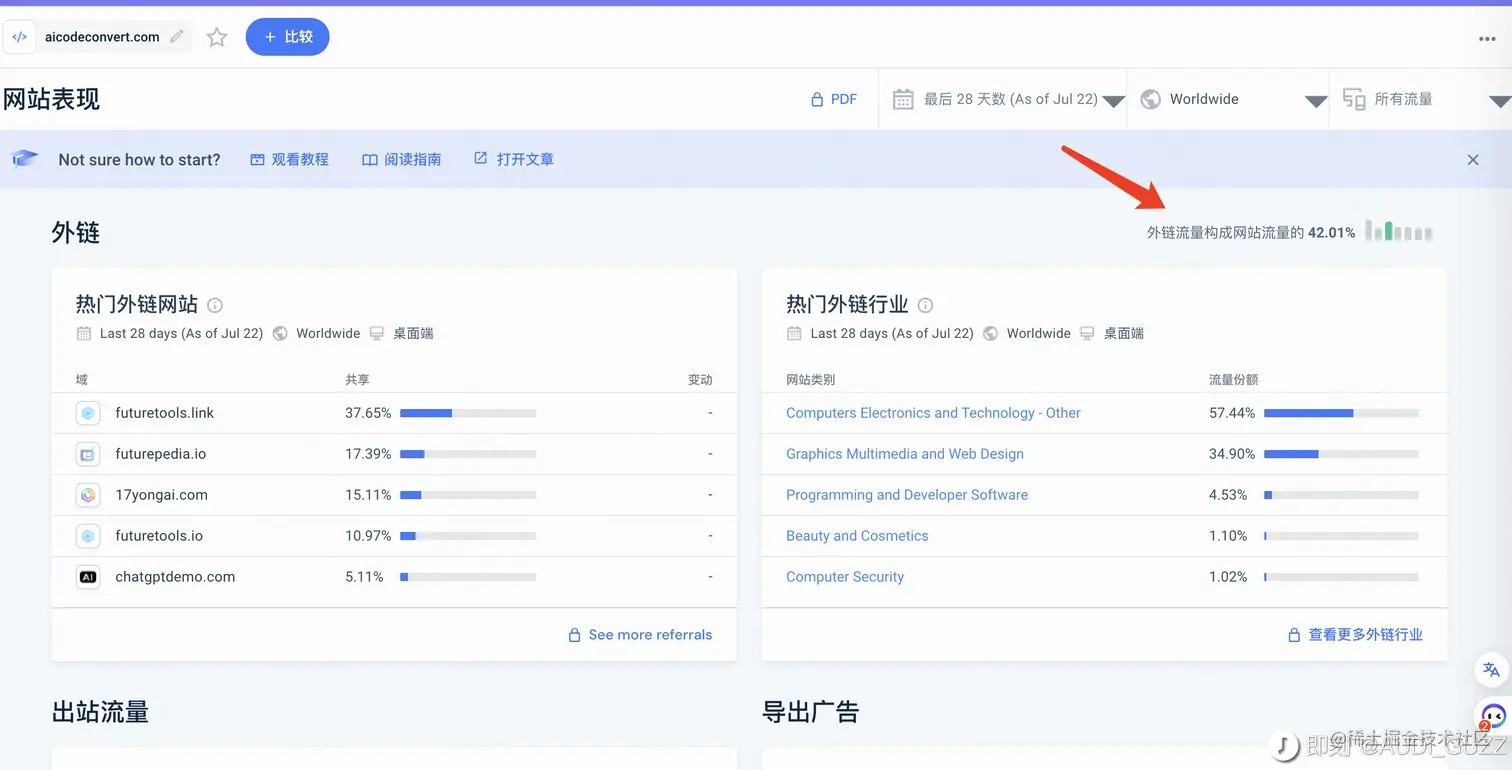Open the chat support bubble
This screenshot has height=770, width=1512.
[x=1491, y=716]
